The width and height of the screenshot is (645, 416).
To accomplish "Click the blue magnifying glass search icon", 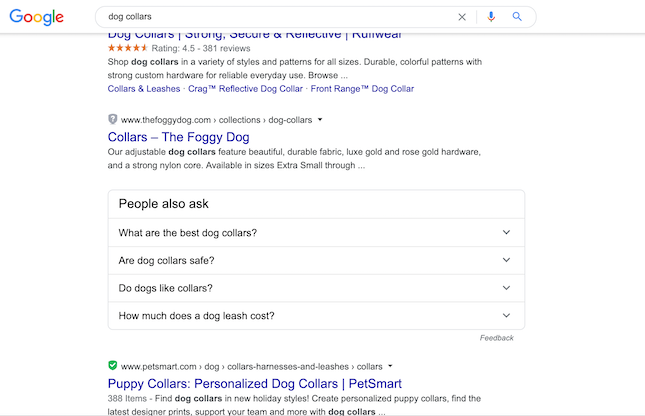I will click(517, 17).
